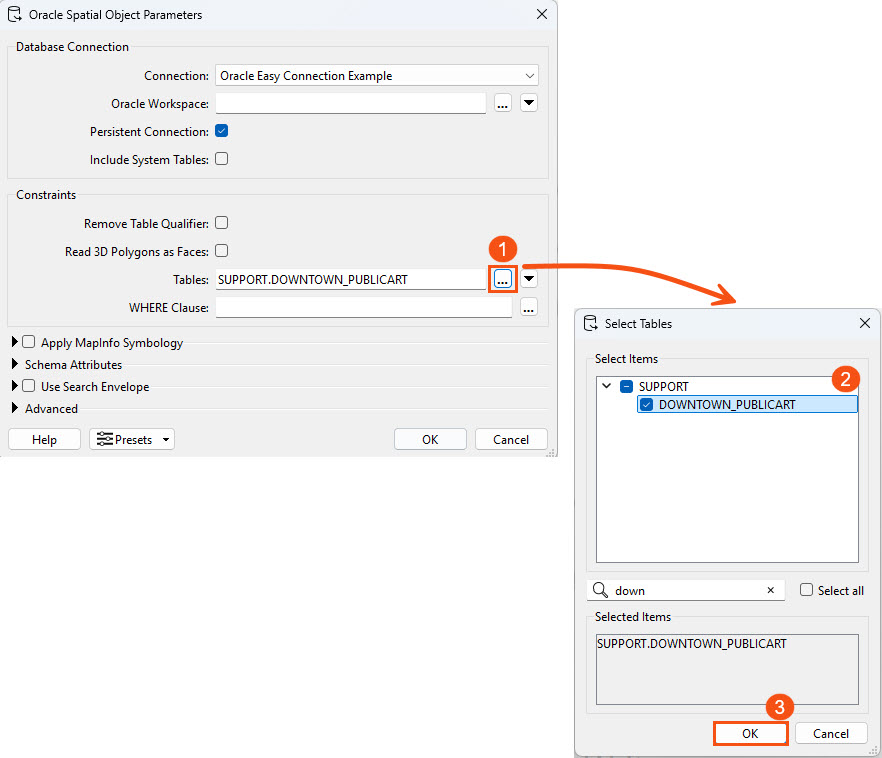
Task: Click the Presets sliders icon
Action: pos(106,438)
